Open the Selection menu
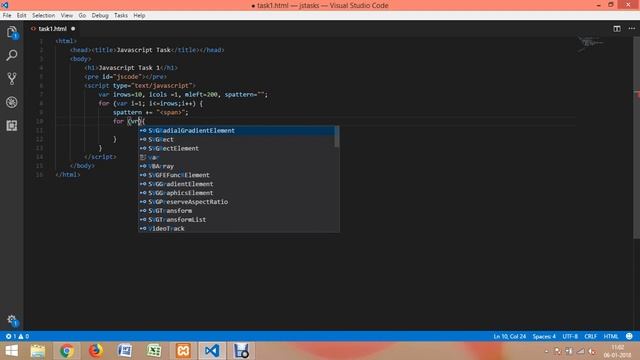640x360 pixels. tap(44, 16)
